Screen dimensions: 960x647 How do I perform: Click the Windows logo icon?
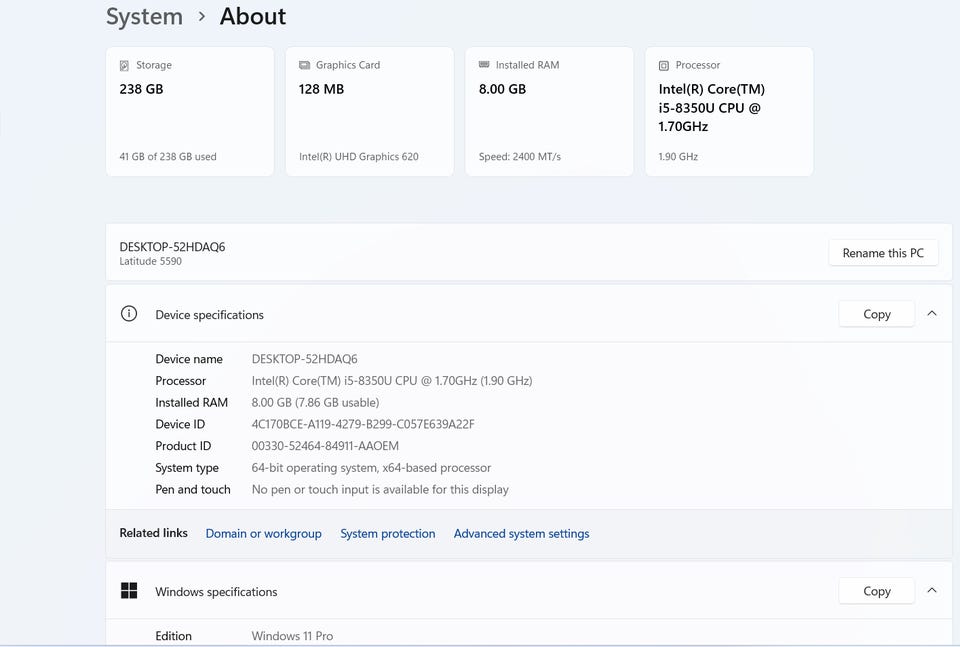[129, 591]
